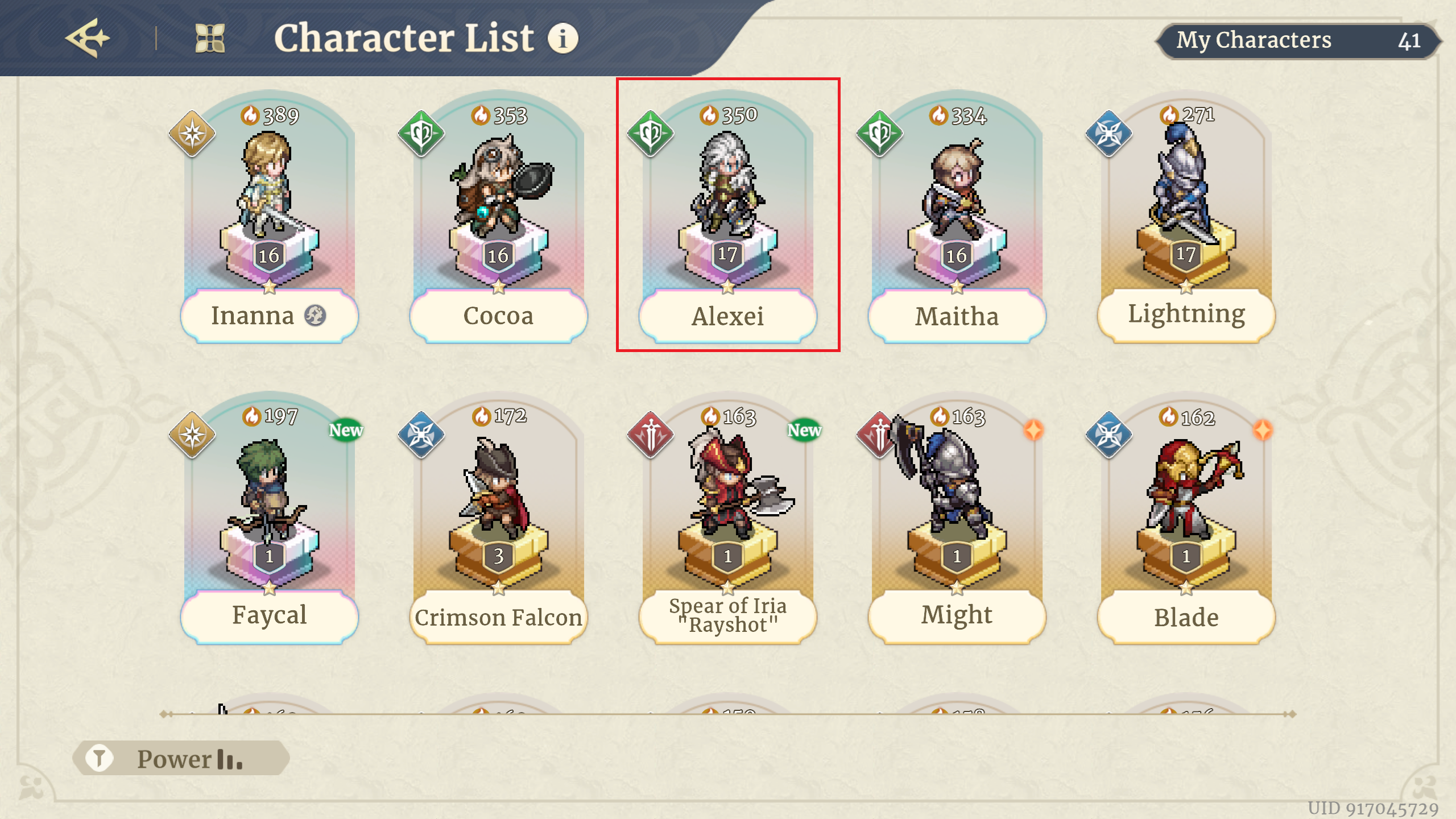Click the back arrow icon
1456x819 pixels.
point(88,39)
